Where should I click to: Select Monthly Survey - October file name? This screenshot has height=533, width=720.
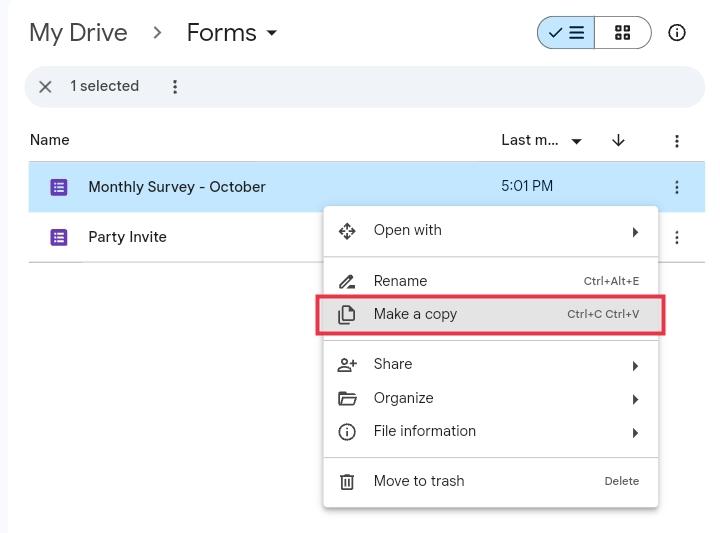pos(177,187)
